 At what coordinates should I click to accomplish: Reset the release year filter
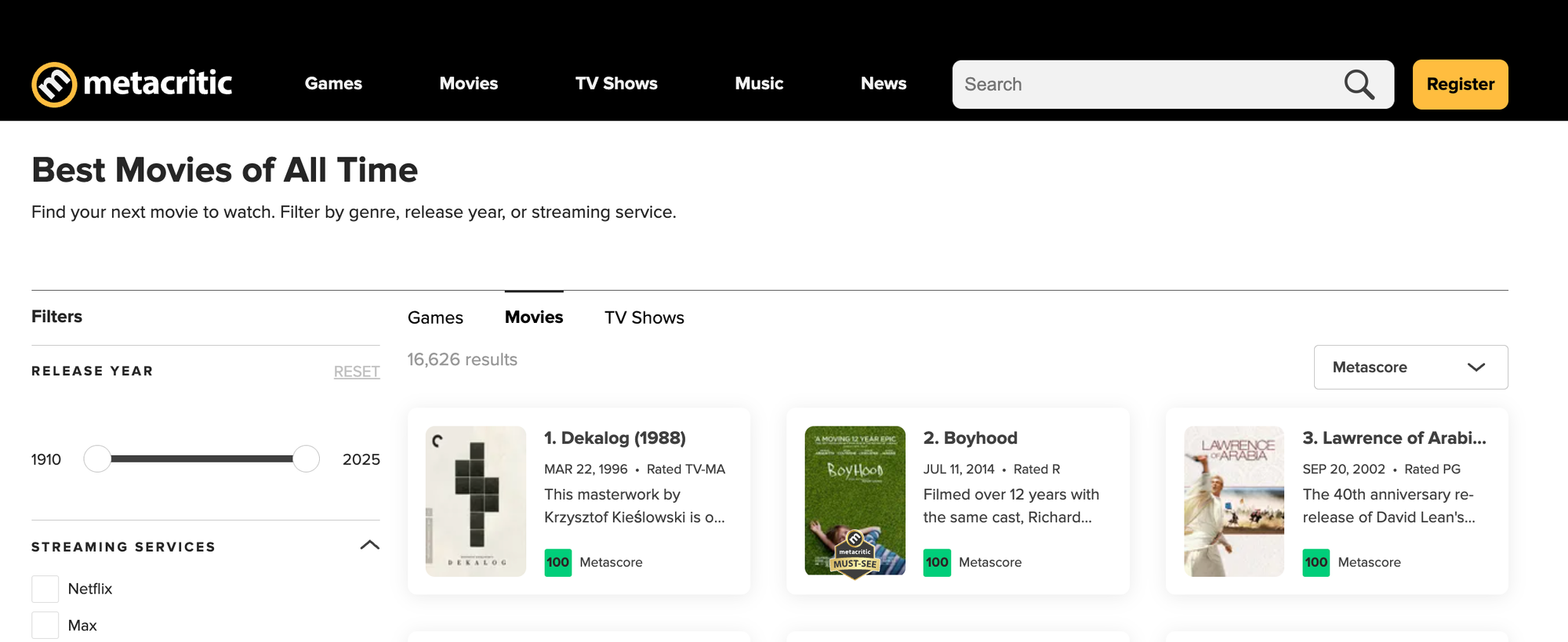click(357, 372)
